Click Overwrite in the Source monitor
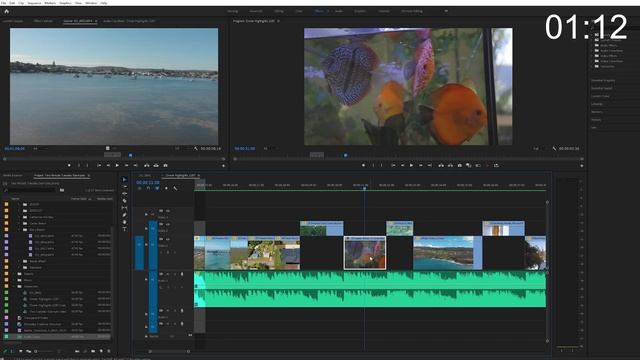Image resolution: width=640 pixels, height=360 pixels. [156, 165]
